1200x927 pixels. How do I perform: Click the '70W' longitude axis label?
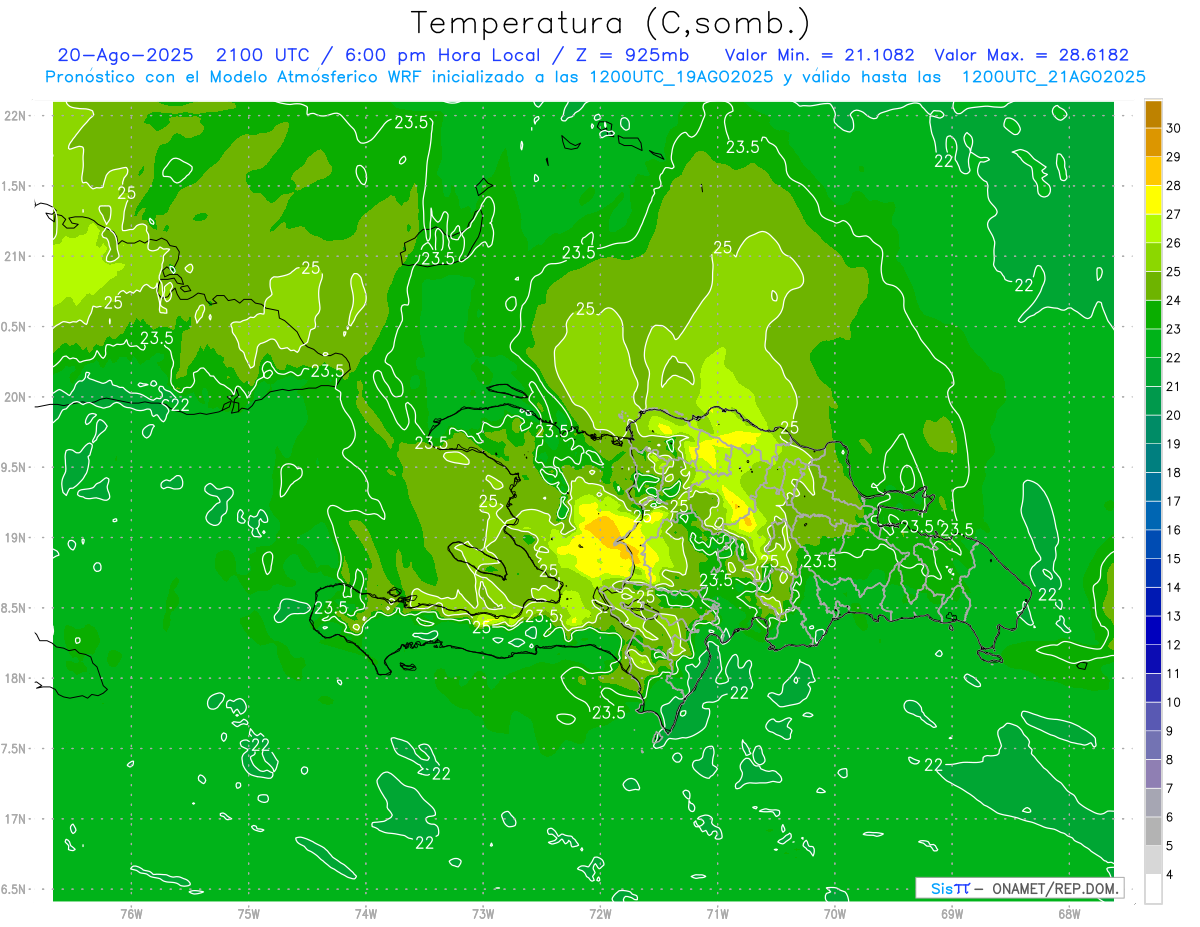coord(835,914)
